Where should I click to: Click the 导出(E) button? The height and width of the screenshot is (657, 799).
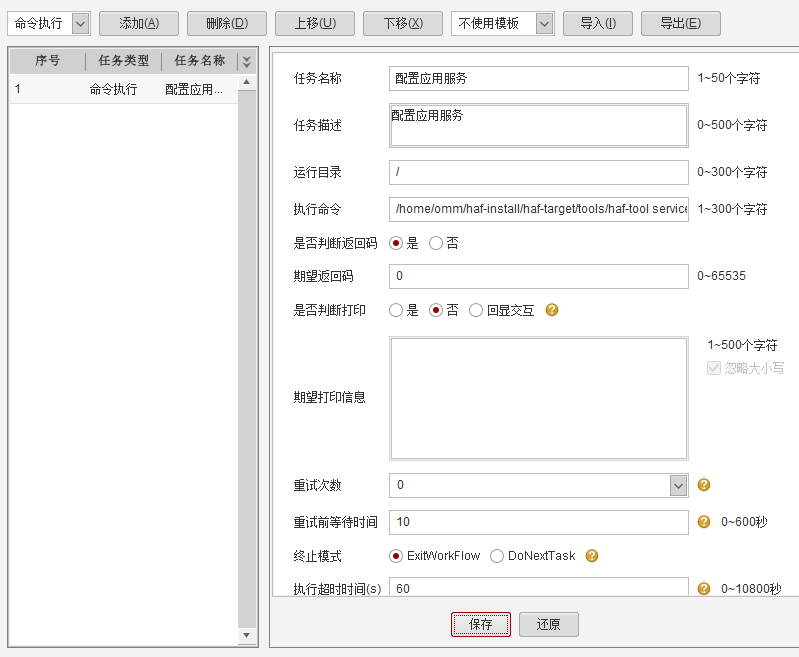point(681,23)
